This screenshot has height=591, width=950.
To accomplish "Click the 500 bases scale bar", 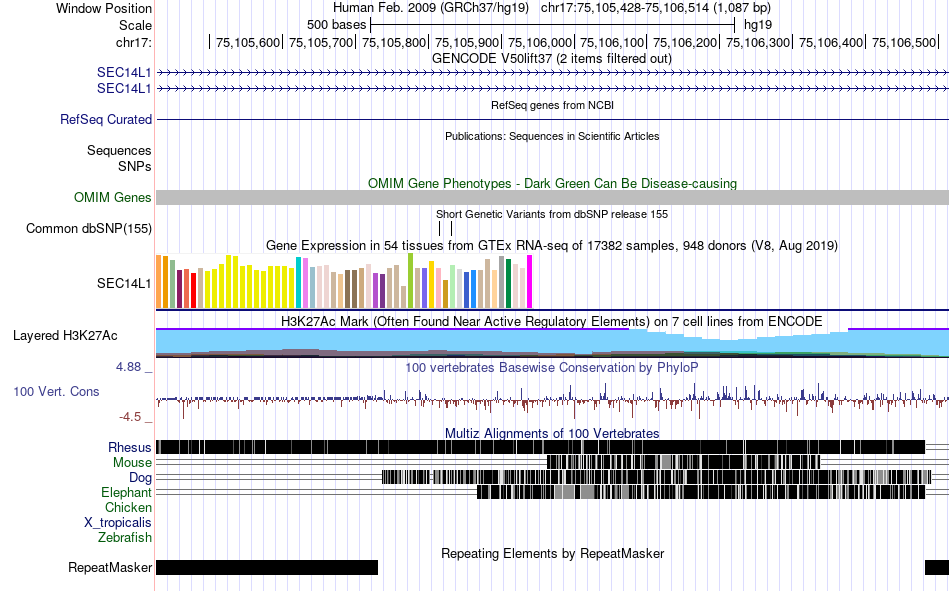I will pyautogui.click(x=553, y=25).
